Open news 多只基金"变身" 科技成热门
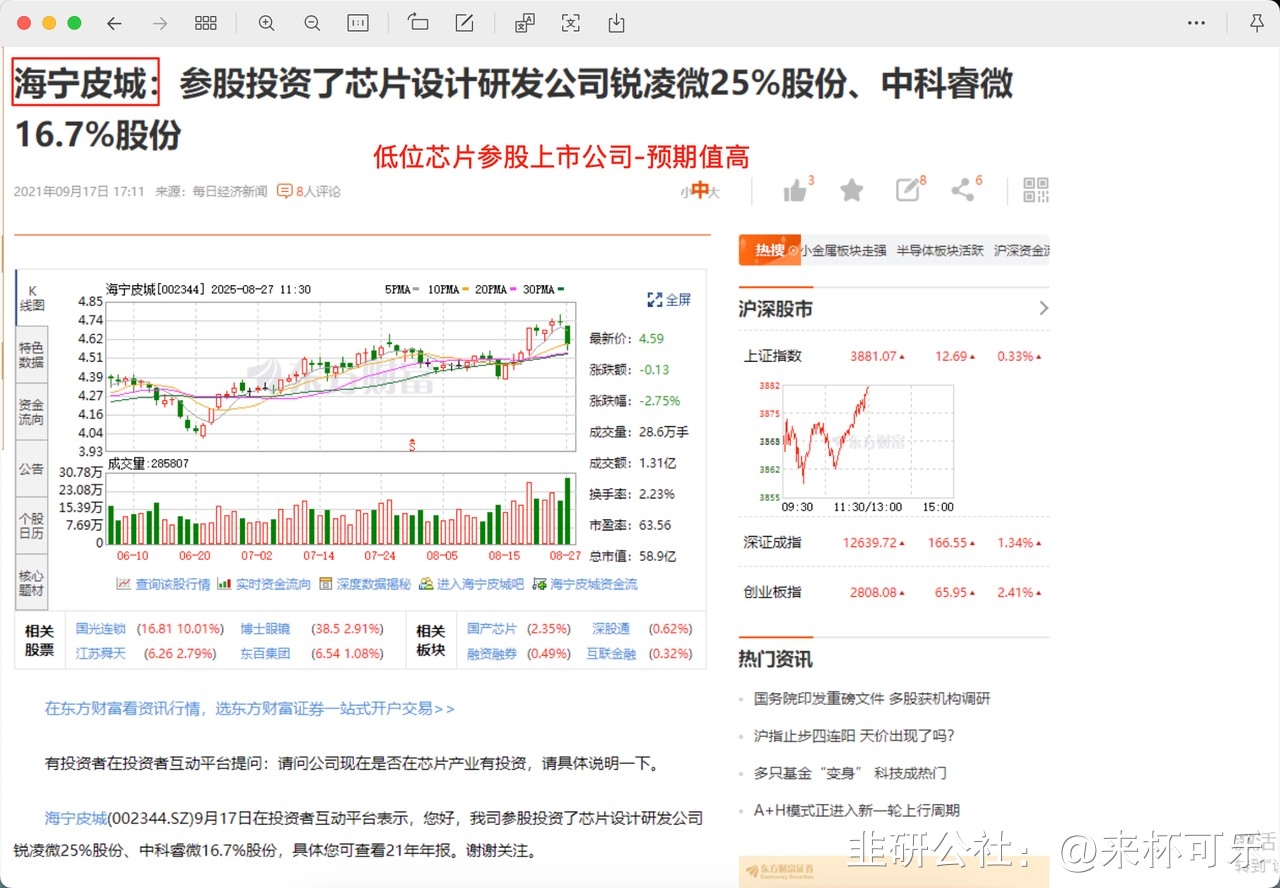The width and height of the screenshot is (1280, 888). pyautogui.click(x=850, y=773)
